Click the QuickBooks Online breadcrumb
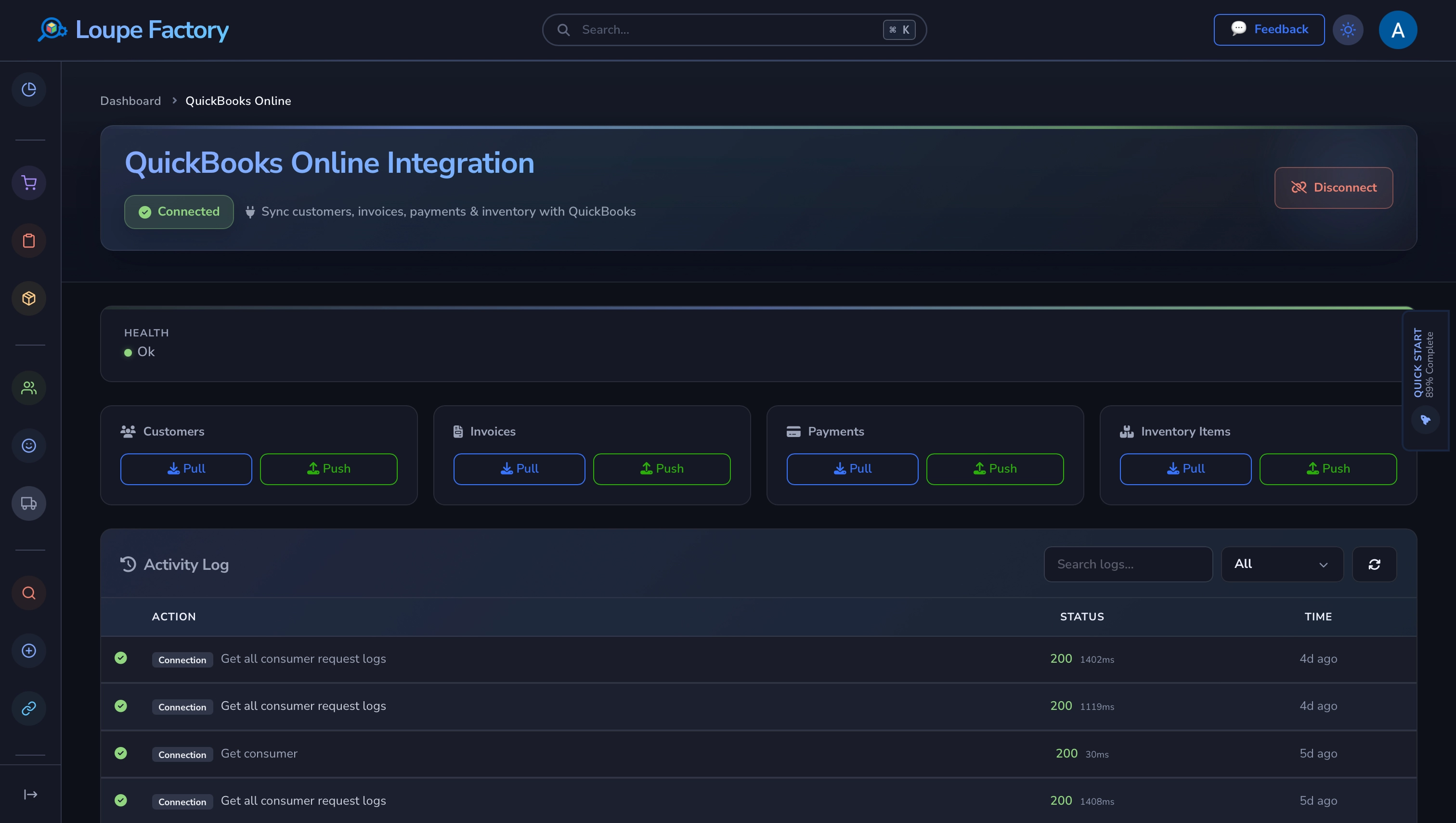1456x823 pixels. pyautogui.click(x=238, y=101)
